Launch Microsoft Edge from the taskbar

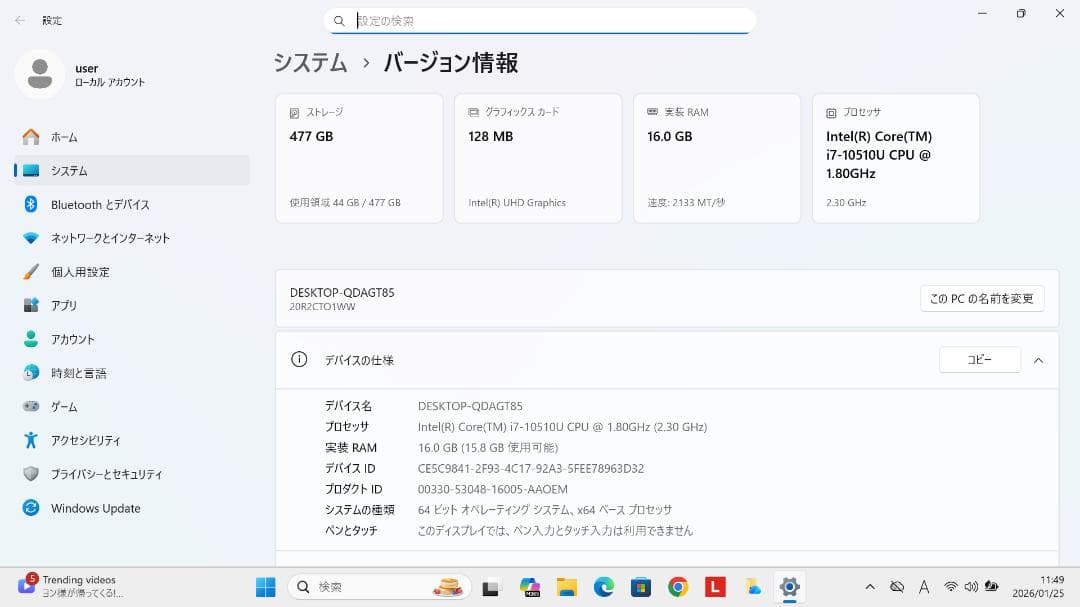[604, 586]
